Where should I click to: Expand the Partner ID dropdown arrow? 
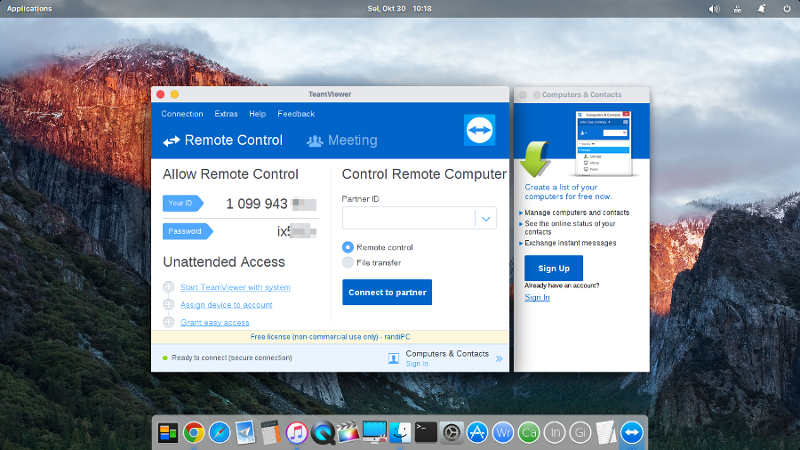(x=486, y=218)
